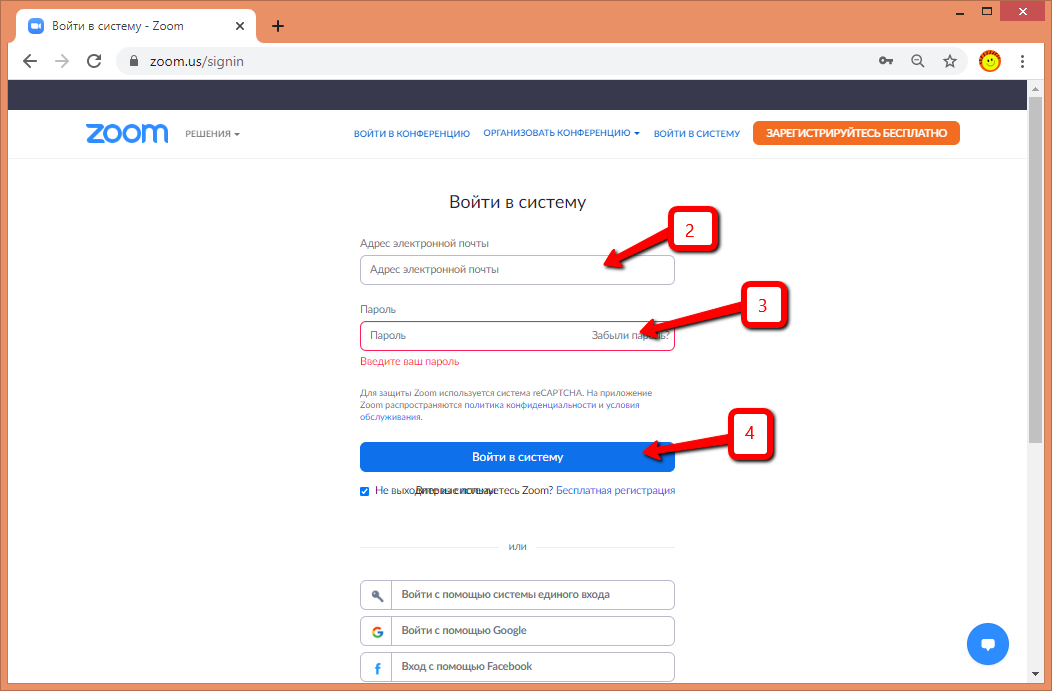Open a new browser tab
This screenshot has width=1052, height=691.
pos(278,26)
